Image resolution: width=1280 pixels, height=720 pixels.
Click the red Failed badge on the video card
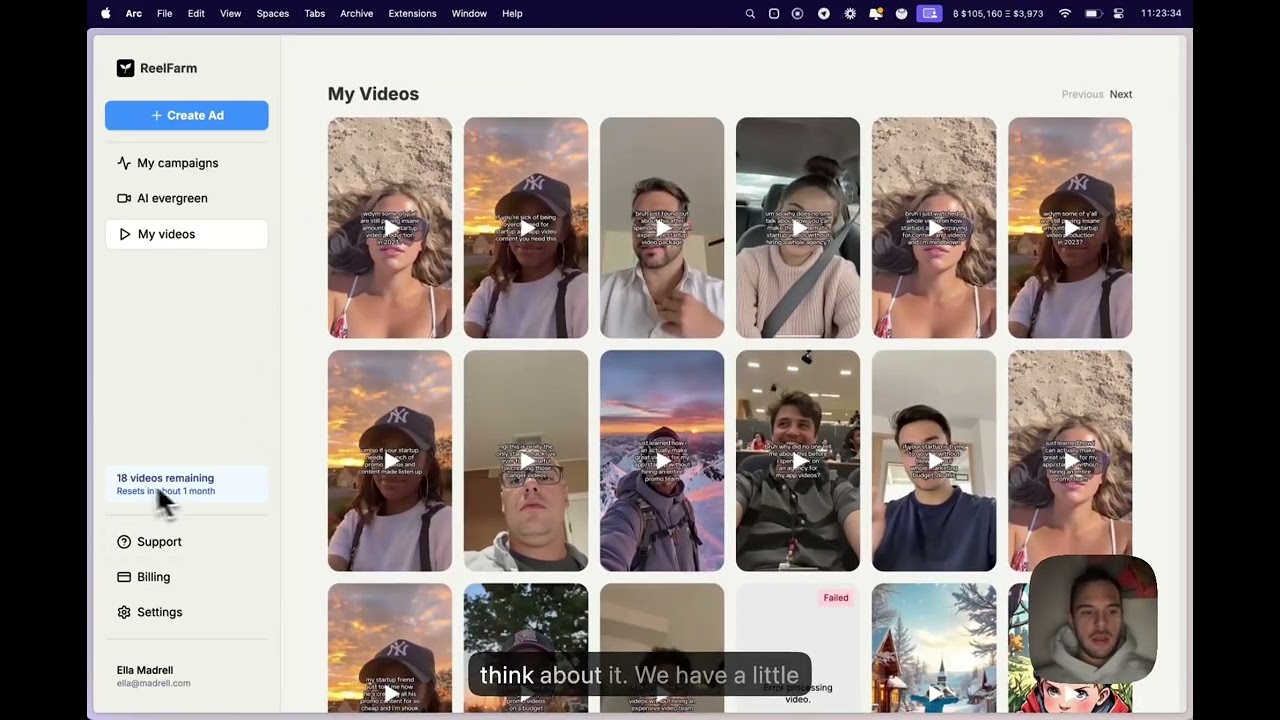(x=836, y=598)
